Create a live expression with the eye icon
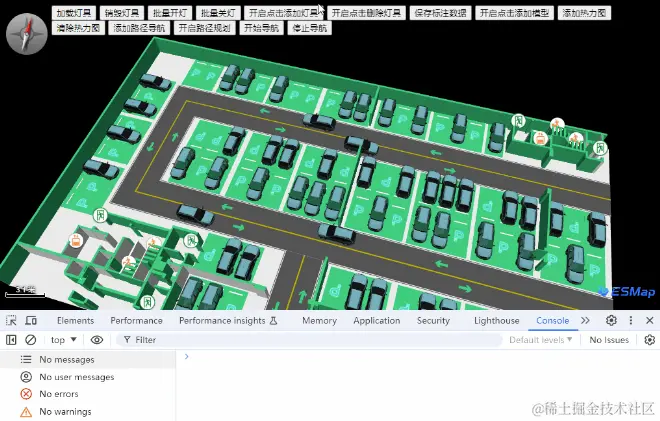 (97, 340)
